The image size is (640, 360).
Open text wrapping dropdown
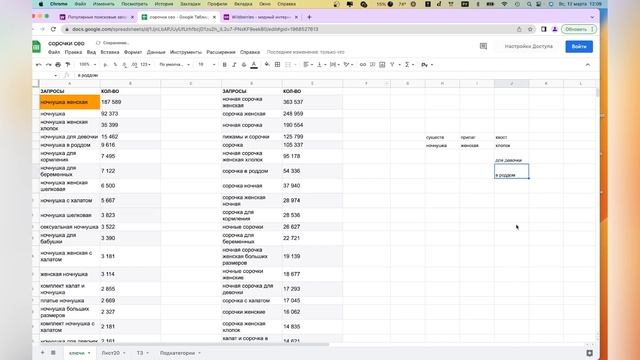coord(335,64)
